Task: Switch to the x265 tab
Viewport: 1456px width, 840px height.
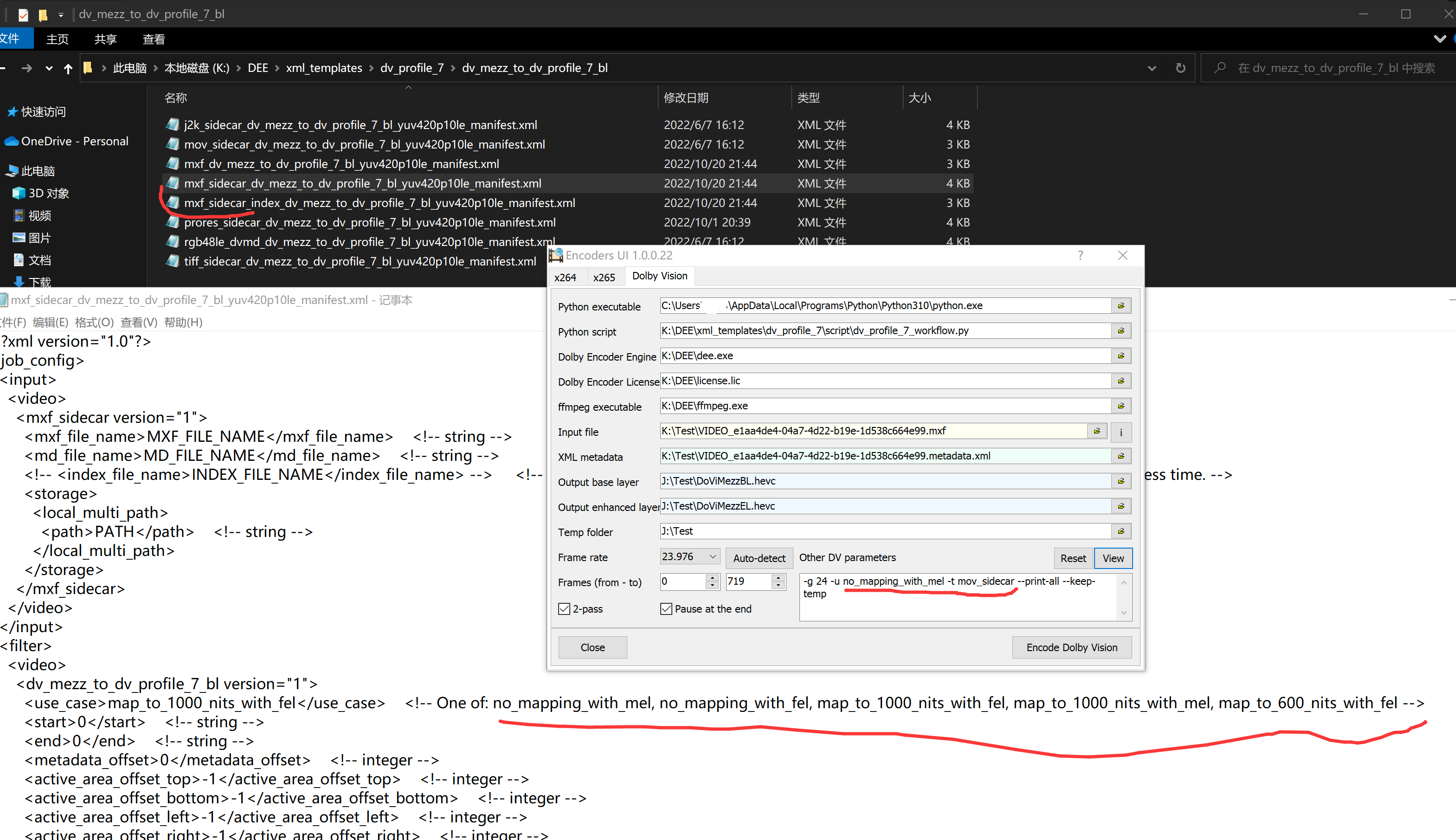Action: (x=604, y=277)
